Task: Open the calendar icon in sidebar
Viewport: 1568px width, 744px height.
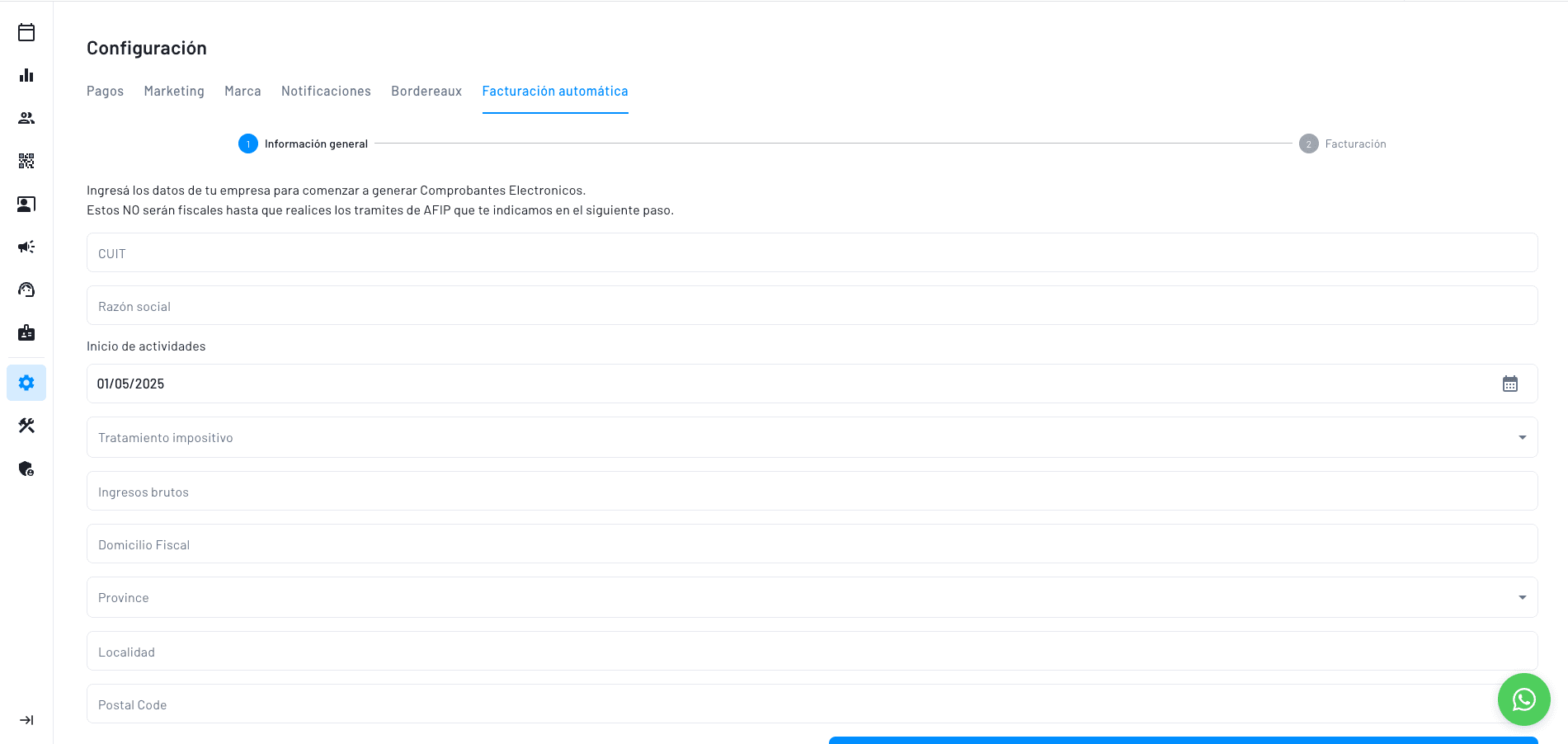Action: point(26,32)
